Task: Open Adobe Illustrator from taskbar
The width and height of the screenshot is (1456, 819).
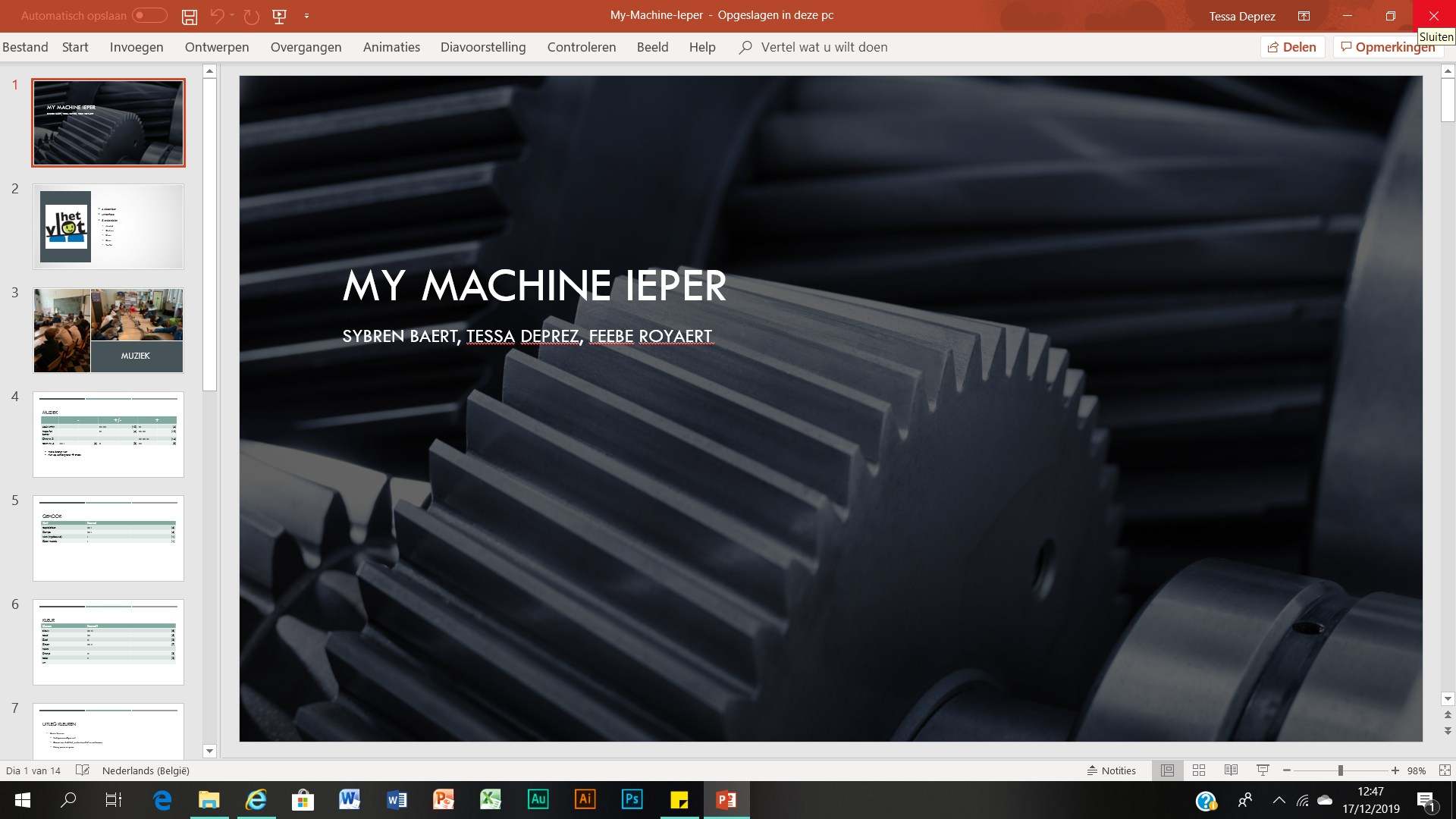Action: point(585,799)
